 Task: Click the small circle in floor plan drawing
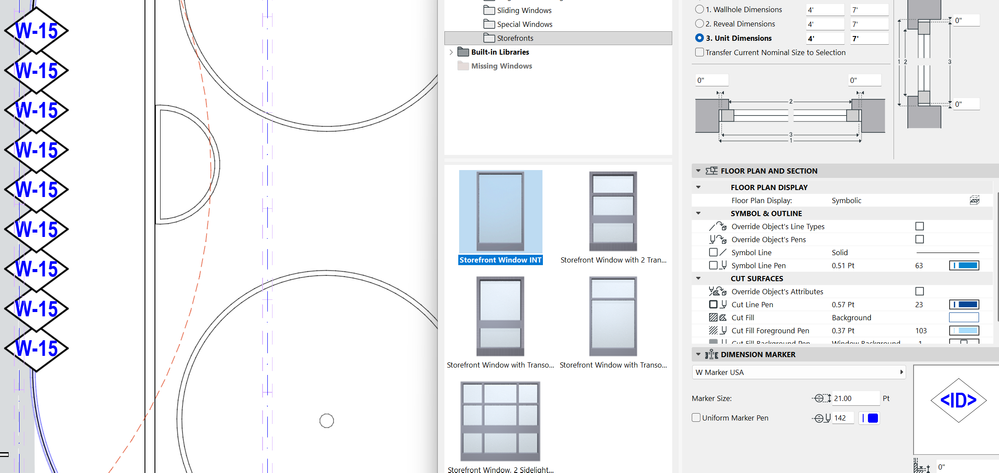tap(326, 421)
